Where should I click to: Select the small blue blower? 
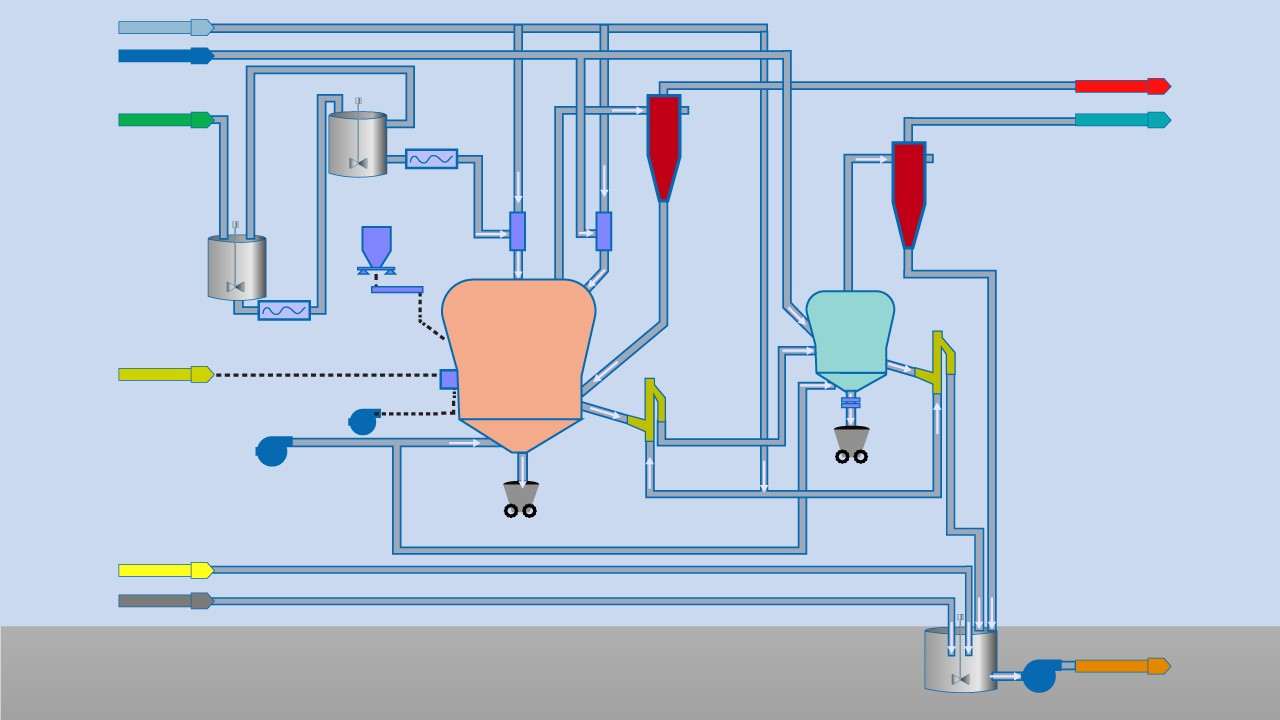364,421
